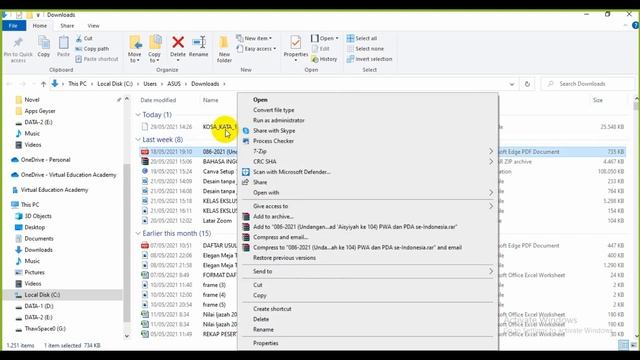Viewport: 640px width, 360px height.
Task: Click the Size column header
Action: click(x=598, y=100)
